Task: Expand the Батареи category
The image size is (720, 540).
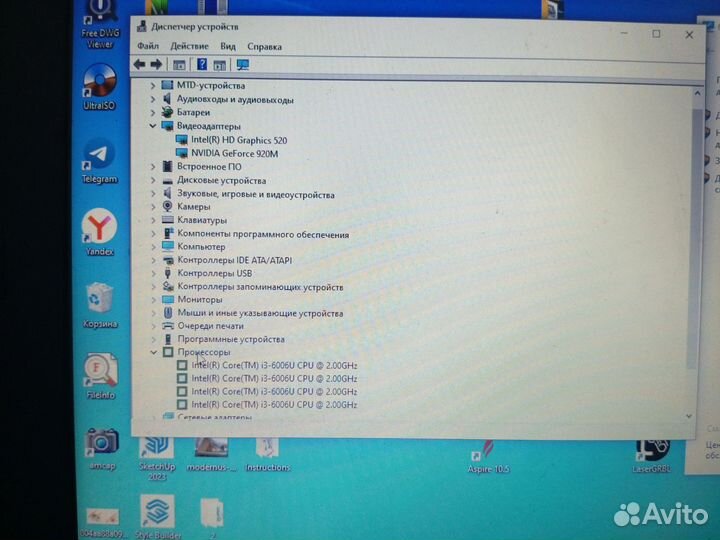Action: pyautogui.click(x=153, y=113)
